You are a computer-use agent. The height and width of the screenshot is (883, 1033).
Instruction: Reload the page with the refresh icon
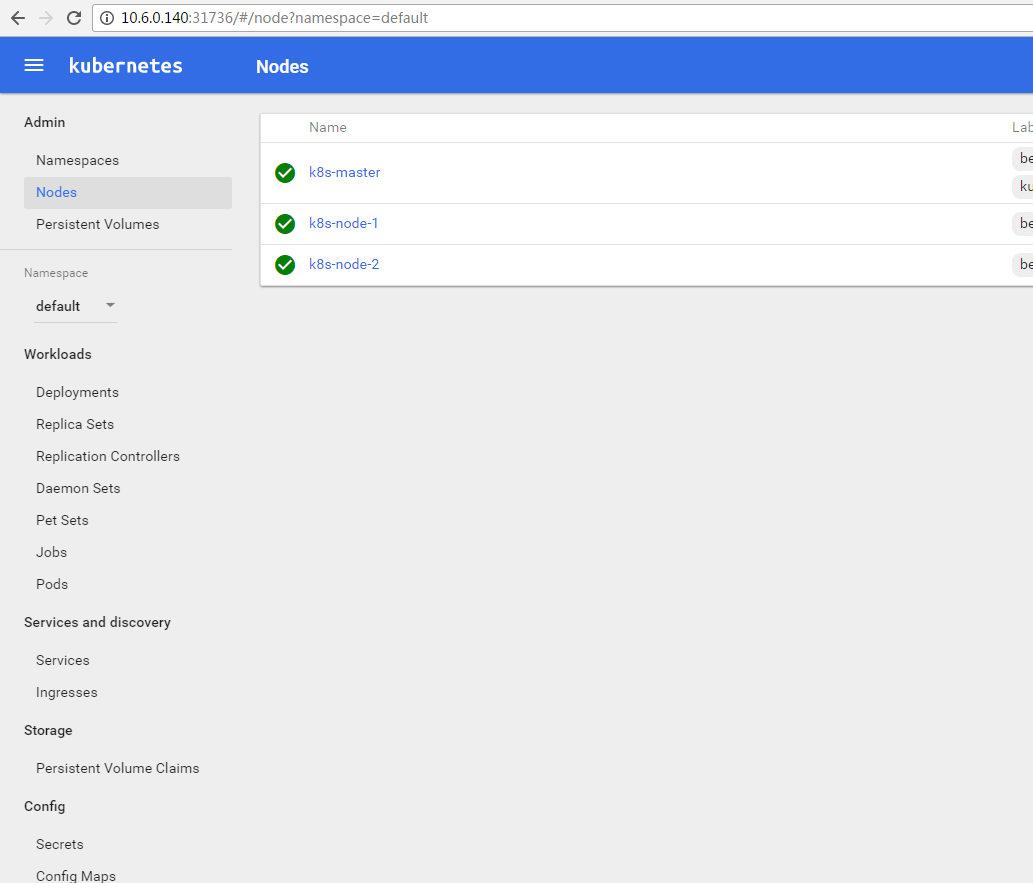pos(74,18)
